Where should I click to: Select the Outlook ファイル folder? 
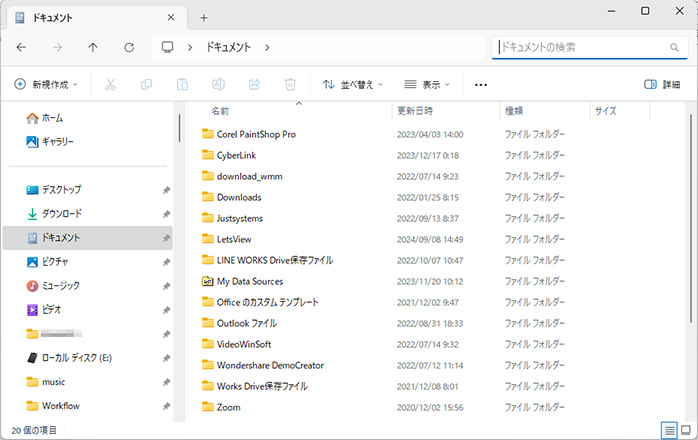click(247, 323)
